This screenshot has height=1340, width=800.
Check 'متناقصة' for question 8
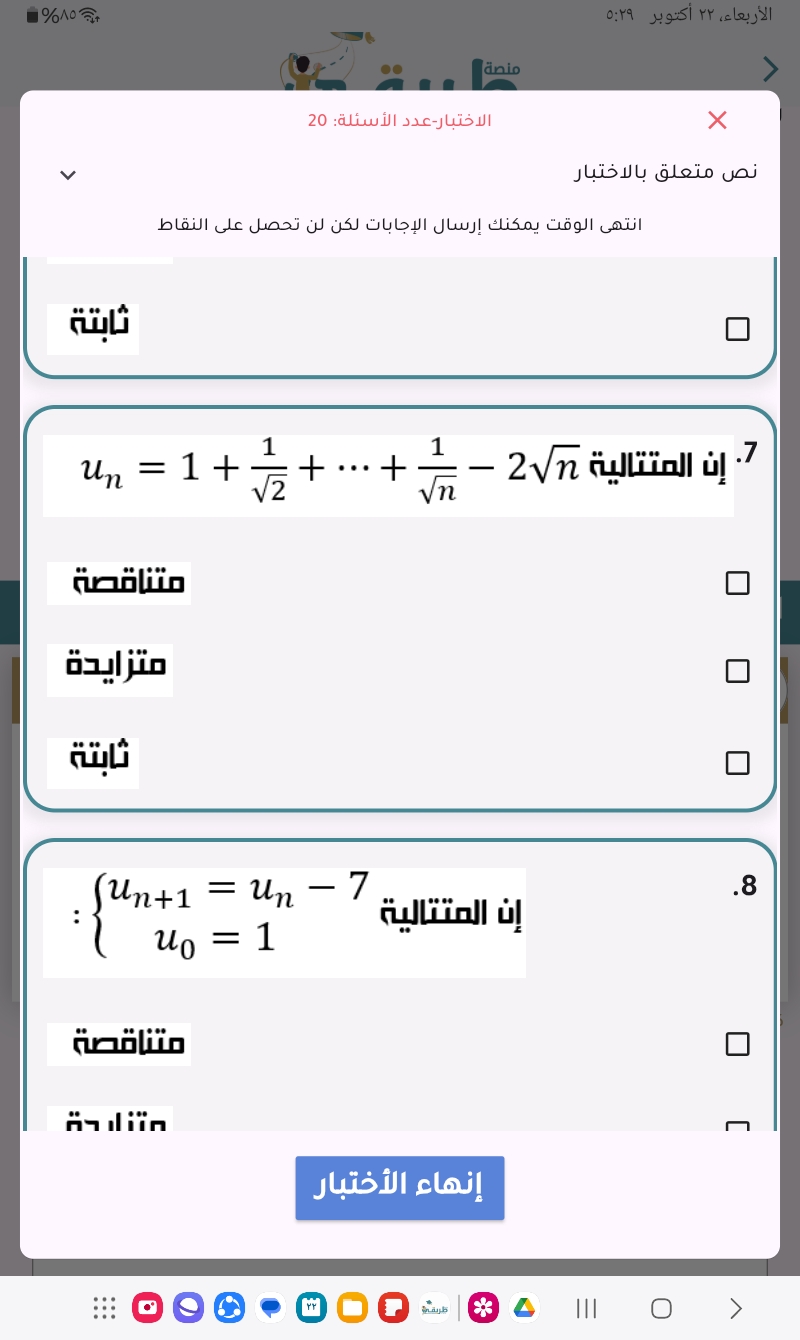click(x=737, y=1044)
